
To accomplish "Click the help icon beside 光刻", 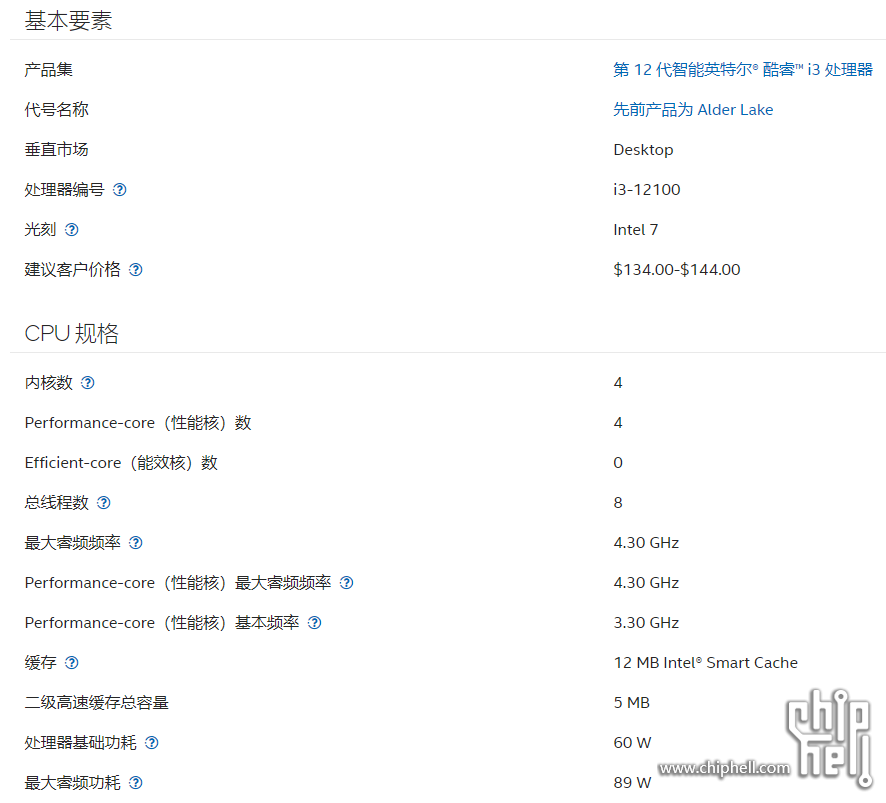I will tap(71, 230).
